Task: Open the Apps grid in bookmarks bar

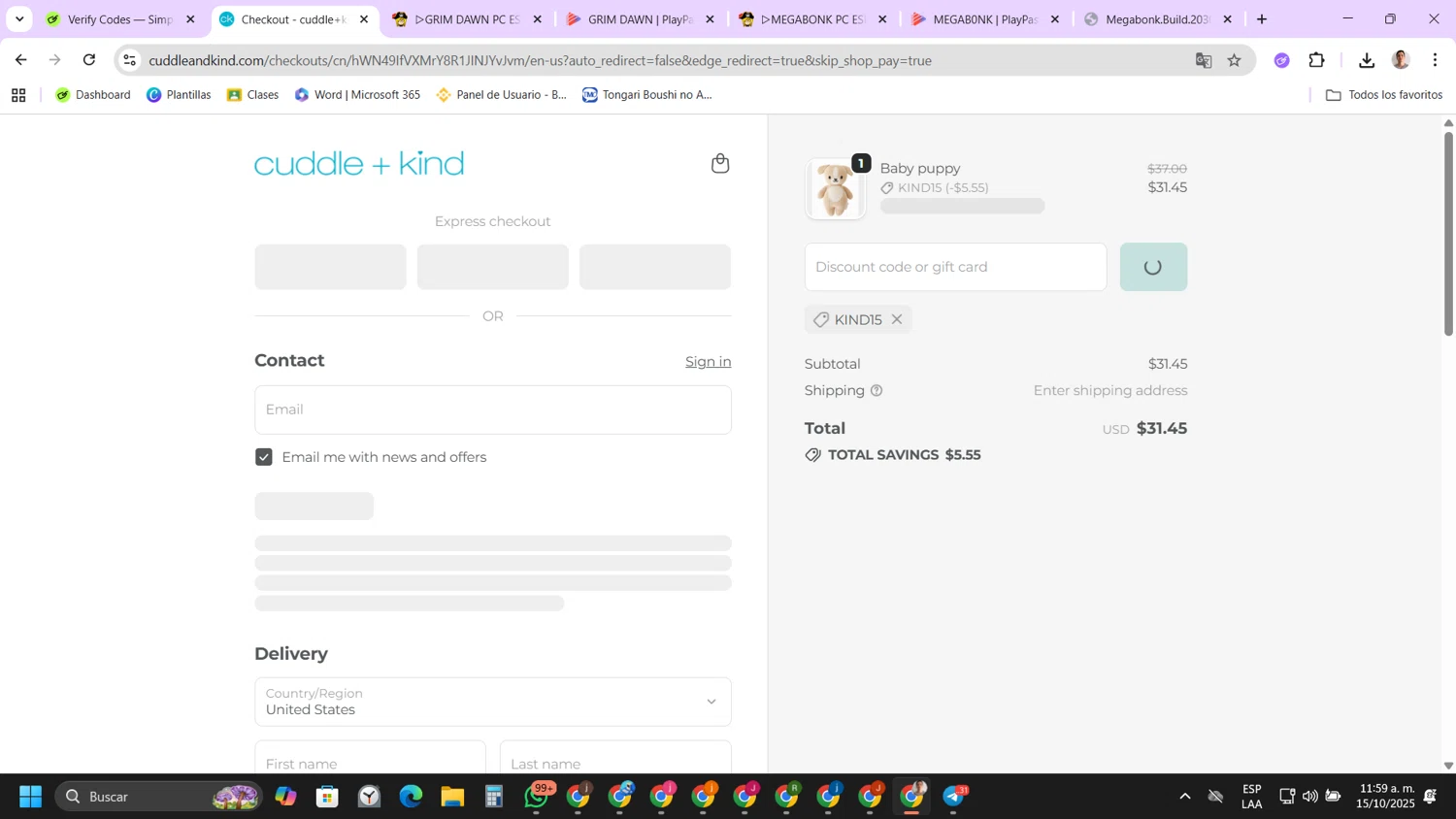Action: point(18,95)
